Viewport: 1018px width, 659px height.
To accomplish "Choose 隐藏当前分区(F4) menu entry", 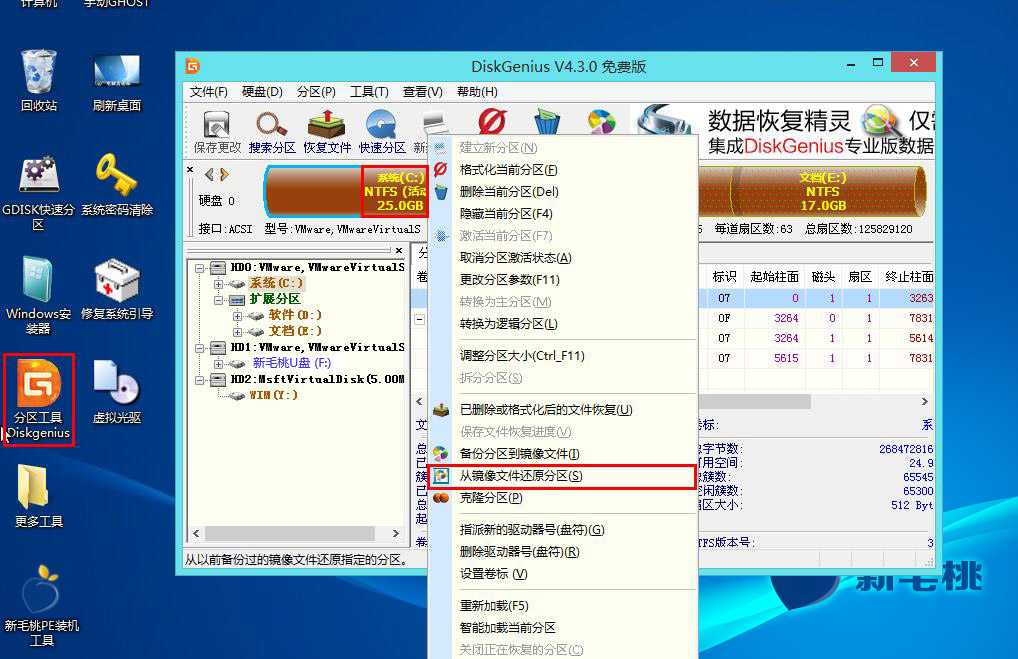I will point(562,214).
